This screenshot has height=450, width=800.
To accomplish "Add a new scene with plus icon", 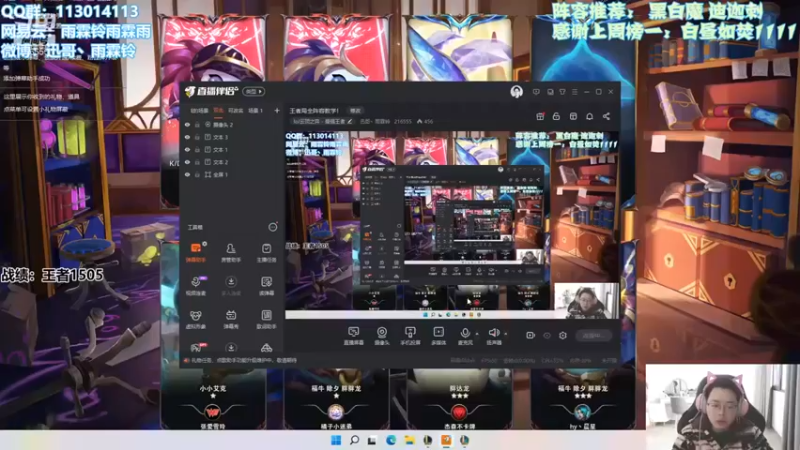I will point(277,111).
